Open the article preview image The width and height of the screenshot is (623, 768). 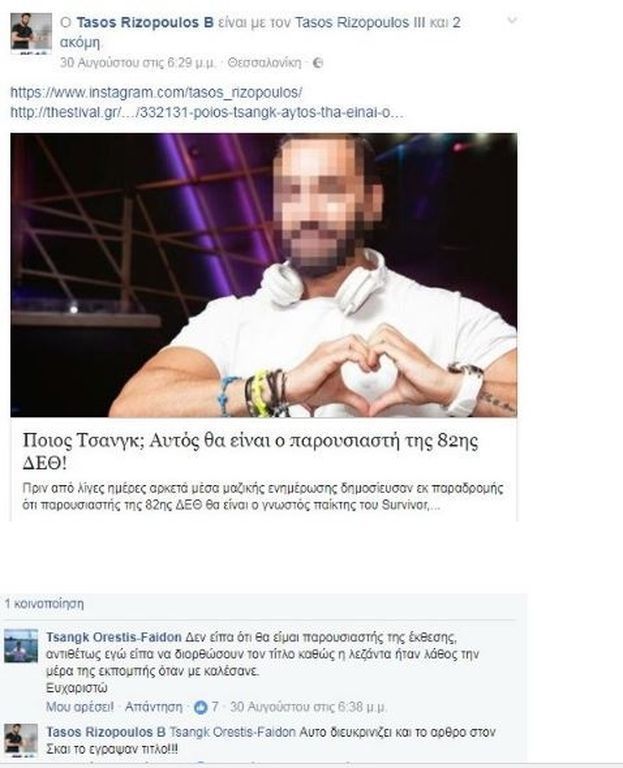(x=264, y=275)
